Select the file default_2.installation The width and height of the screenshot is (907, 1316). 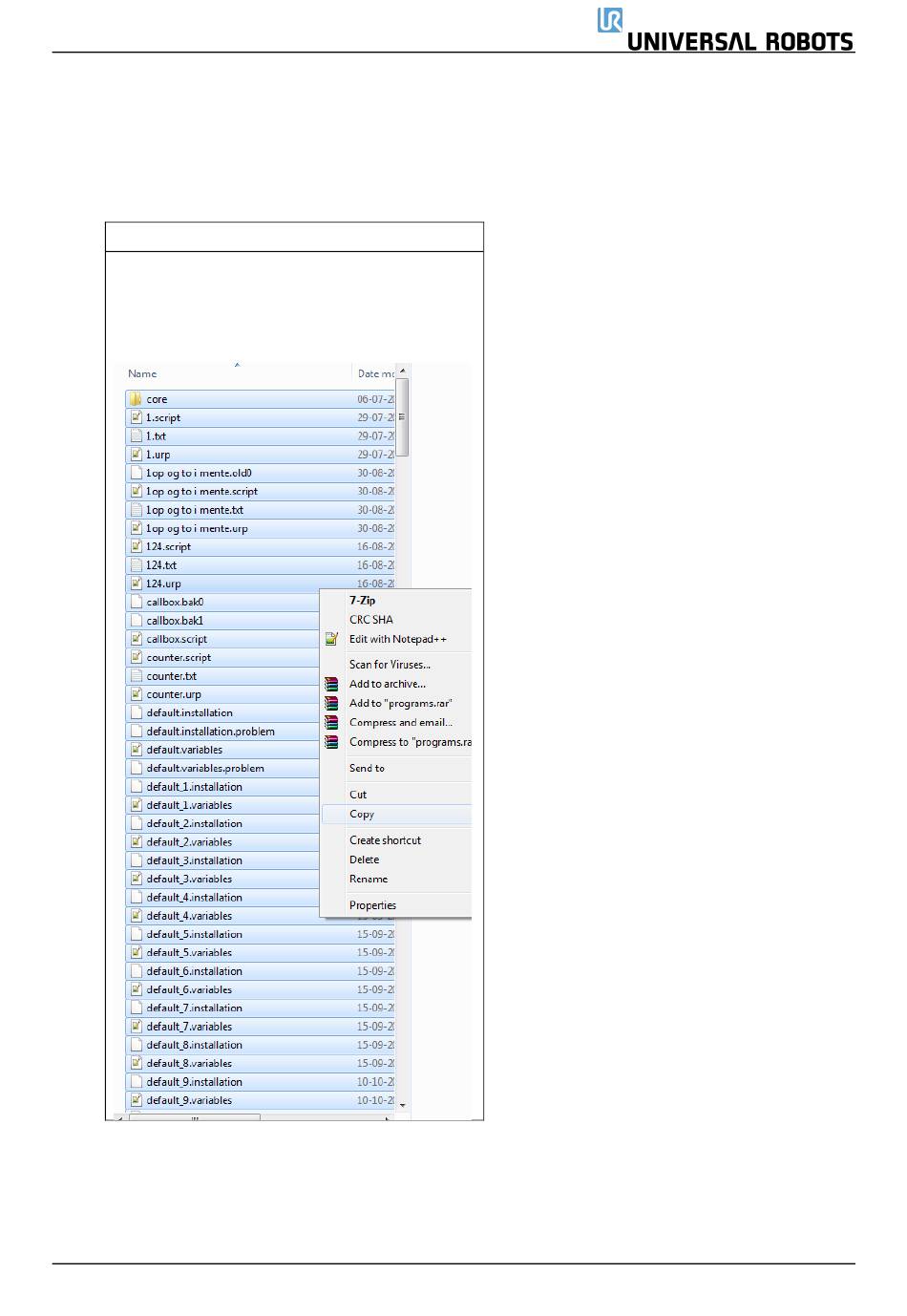tap(222, 823)
